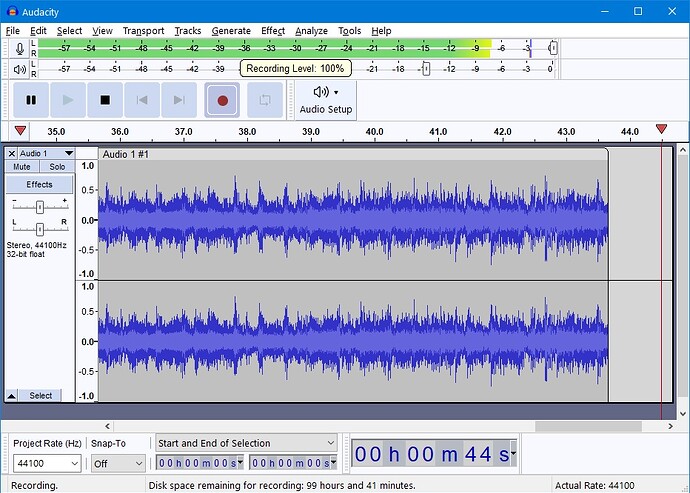Collapse the Audio 1 track with bottom arrow
Screen dimensions: 690x493
pos(12,396)
